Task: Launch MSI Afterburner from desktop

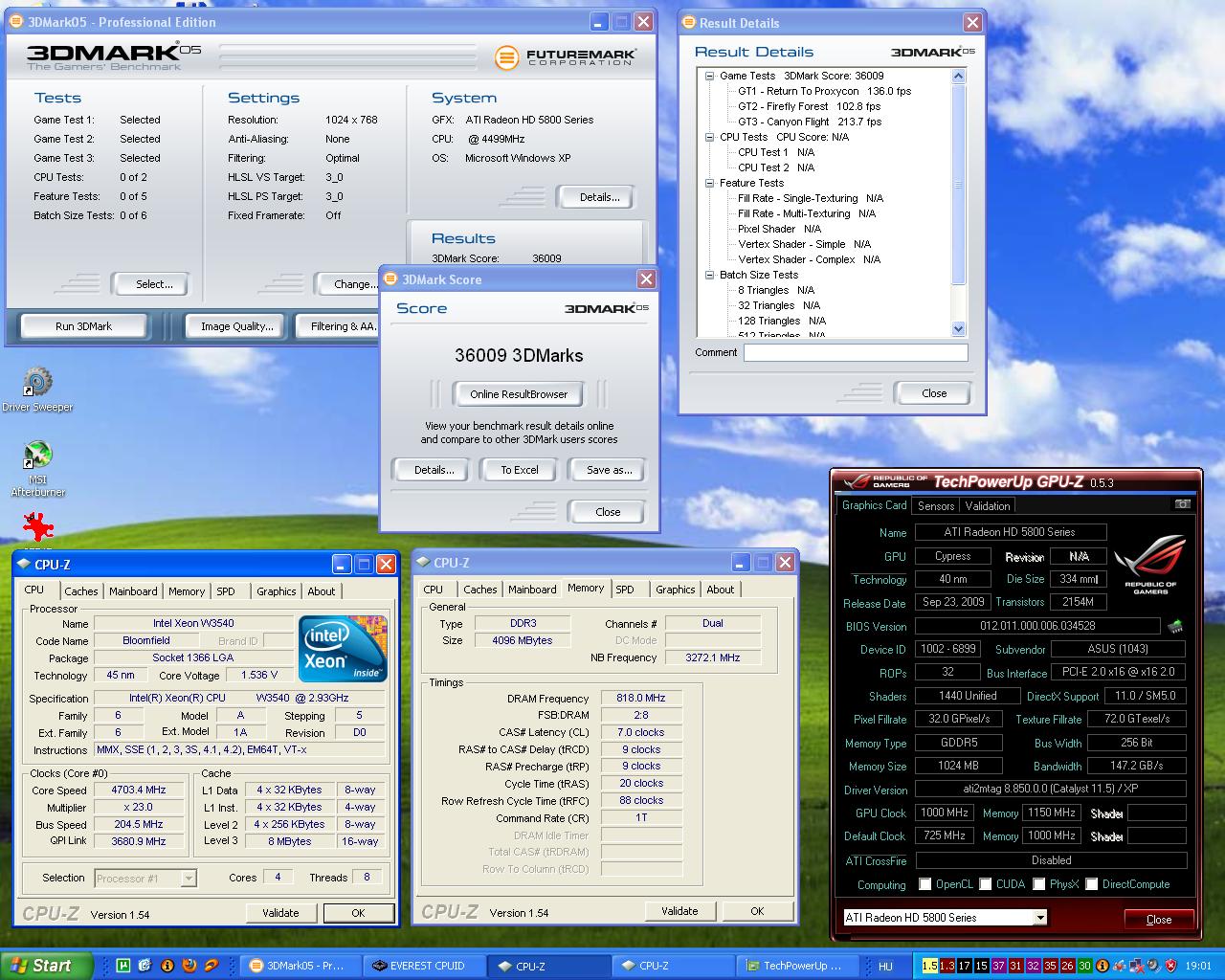Action: (x=37, y=456)
